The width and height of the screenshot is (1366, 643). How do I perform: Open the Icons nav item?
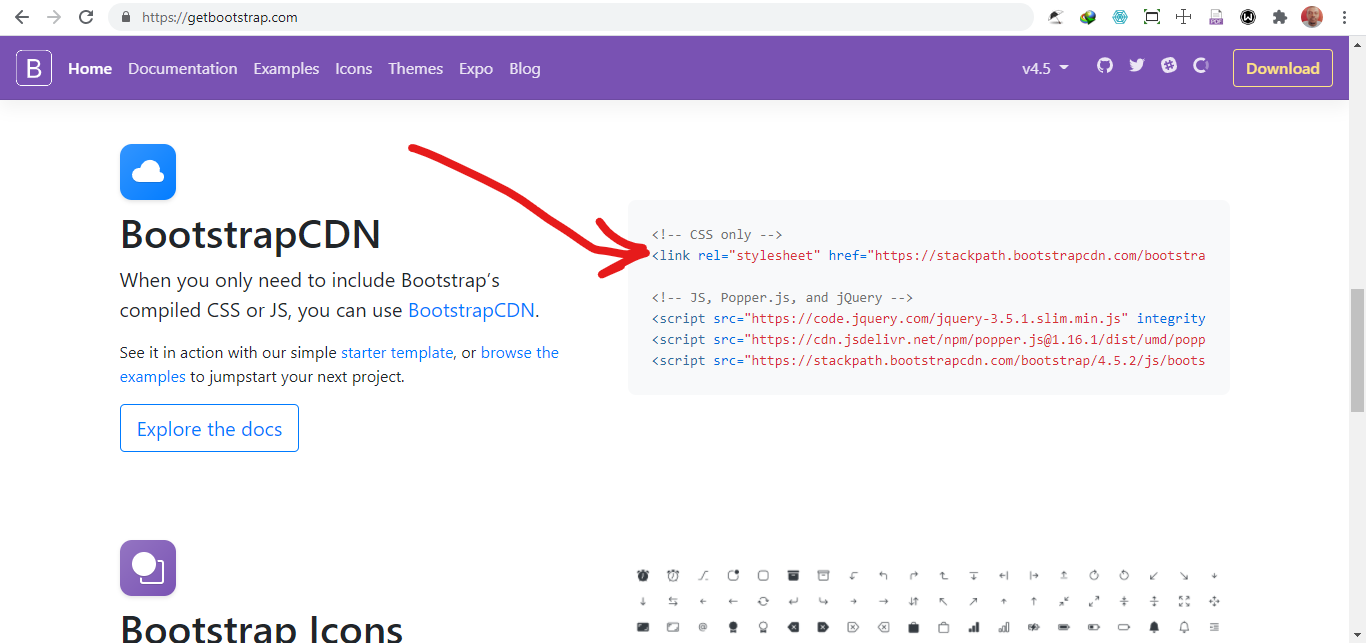pyautogui.click(x=354, y=68)
